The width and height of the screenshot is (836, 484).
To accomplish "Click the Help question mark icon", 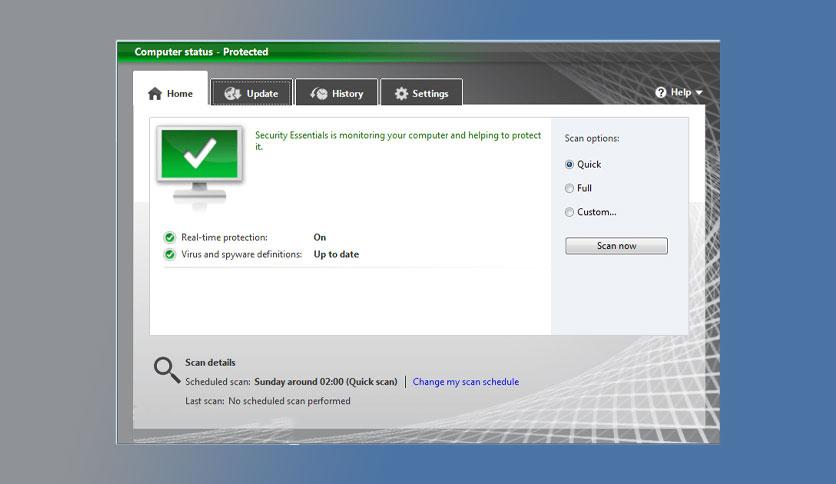I will point(661,92).
